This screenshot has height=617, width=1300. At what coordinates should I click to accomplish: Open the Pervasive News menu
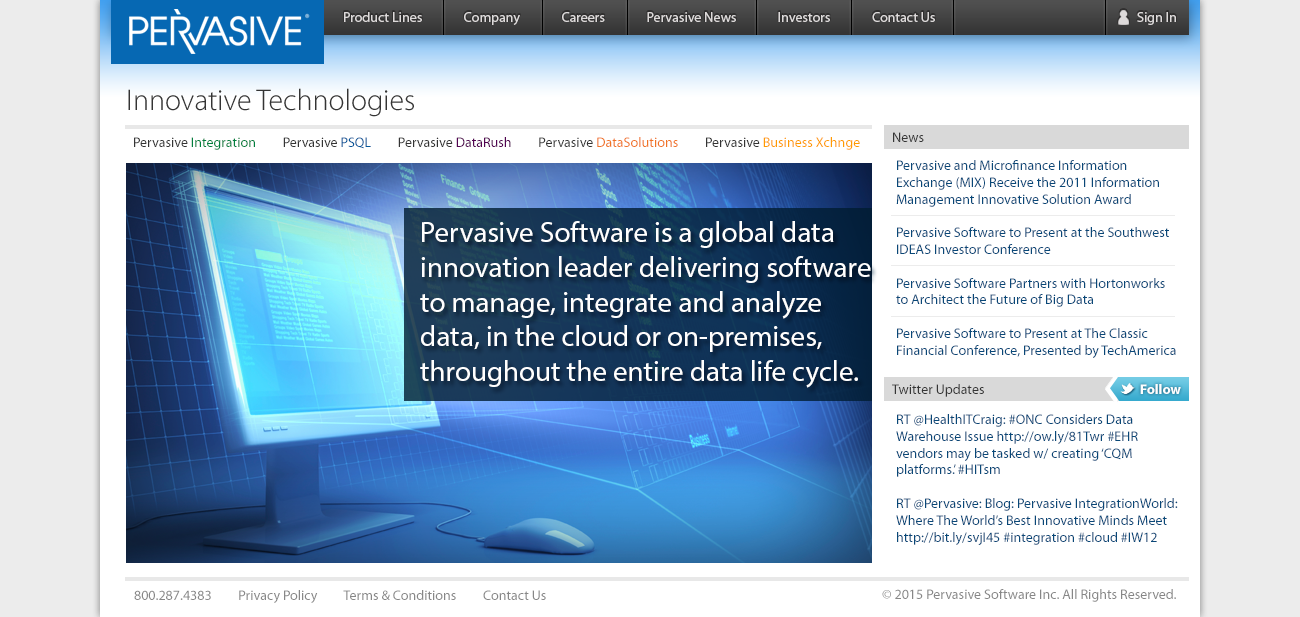(x=691, y=17)
